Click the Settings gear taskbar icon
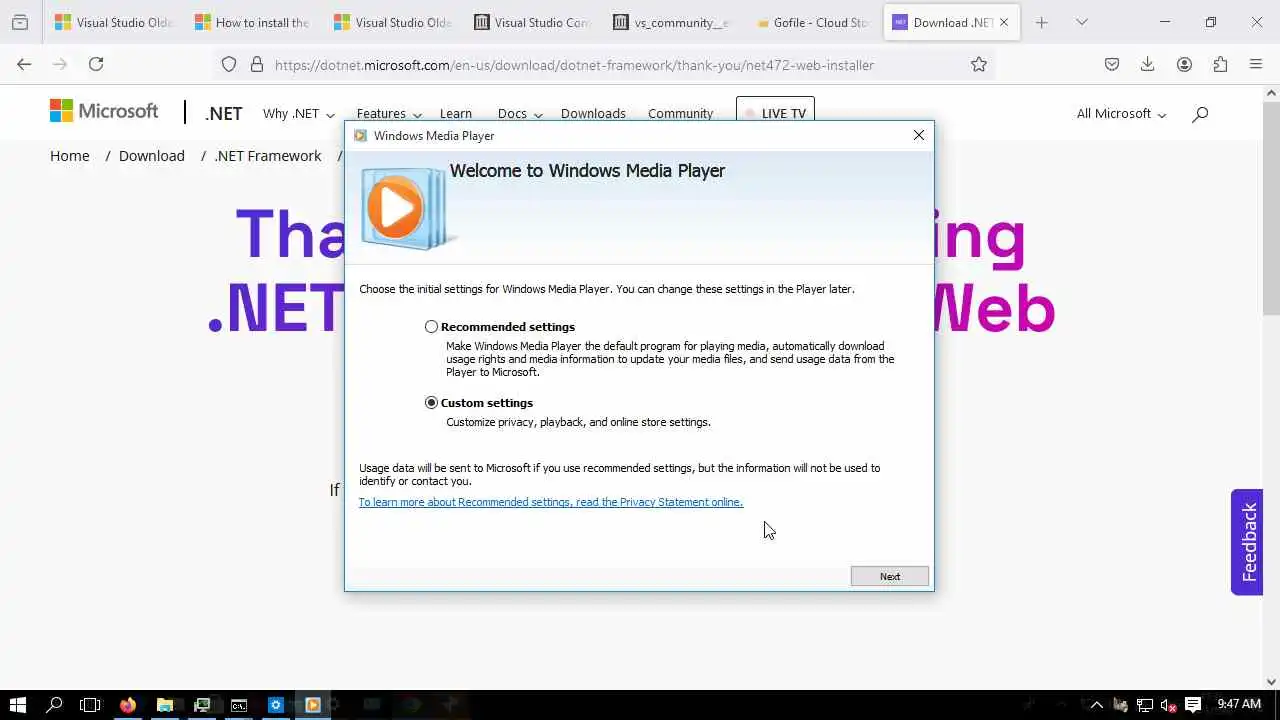 point(276,705)
